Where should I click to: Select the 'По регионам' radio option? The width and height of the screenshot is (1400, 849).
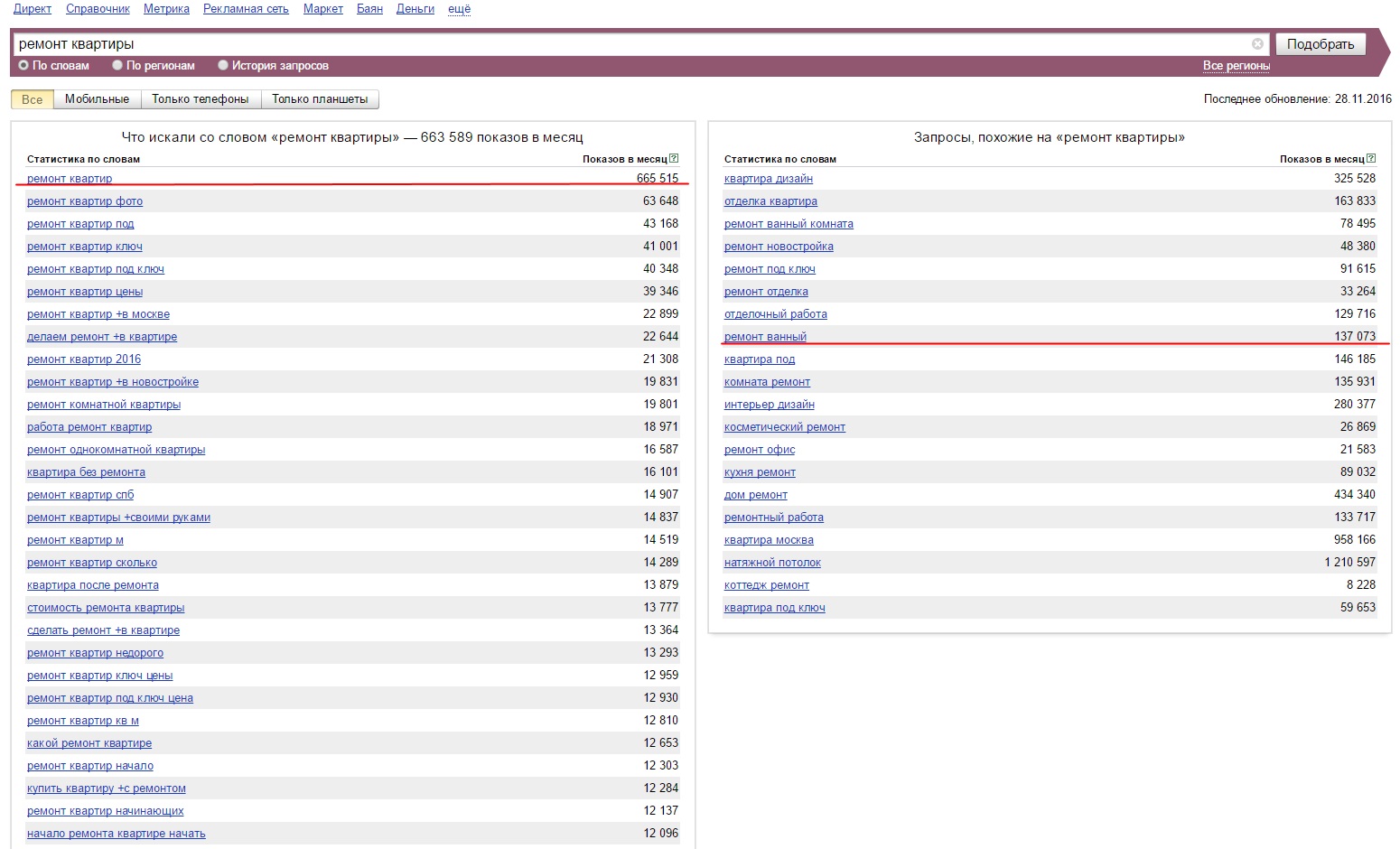[117, 65]
